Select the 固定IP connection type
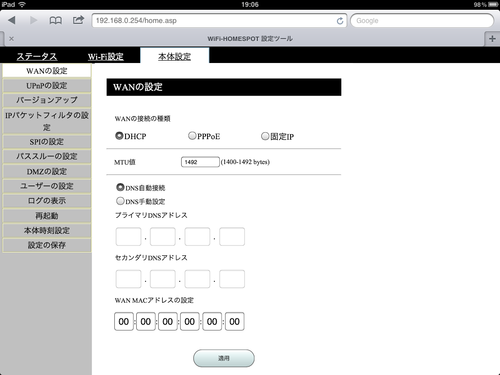The width and height of the screenshot is (500, 375). point(265,136)
